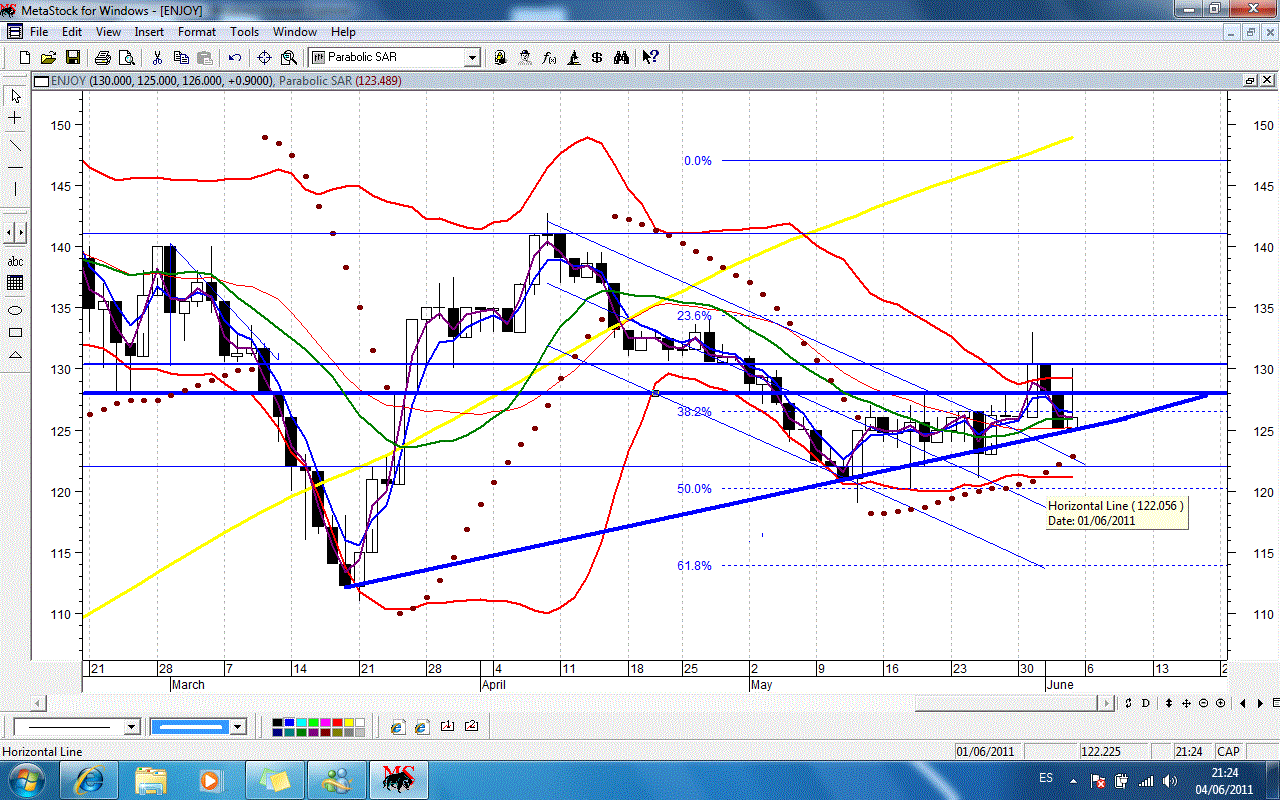Zoom out the chart with minus icon
1280x800 pixels.
coord(1203,703)
